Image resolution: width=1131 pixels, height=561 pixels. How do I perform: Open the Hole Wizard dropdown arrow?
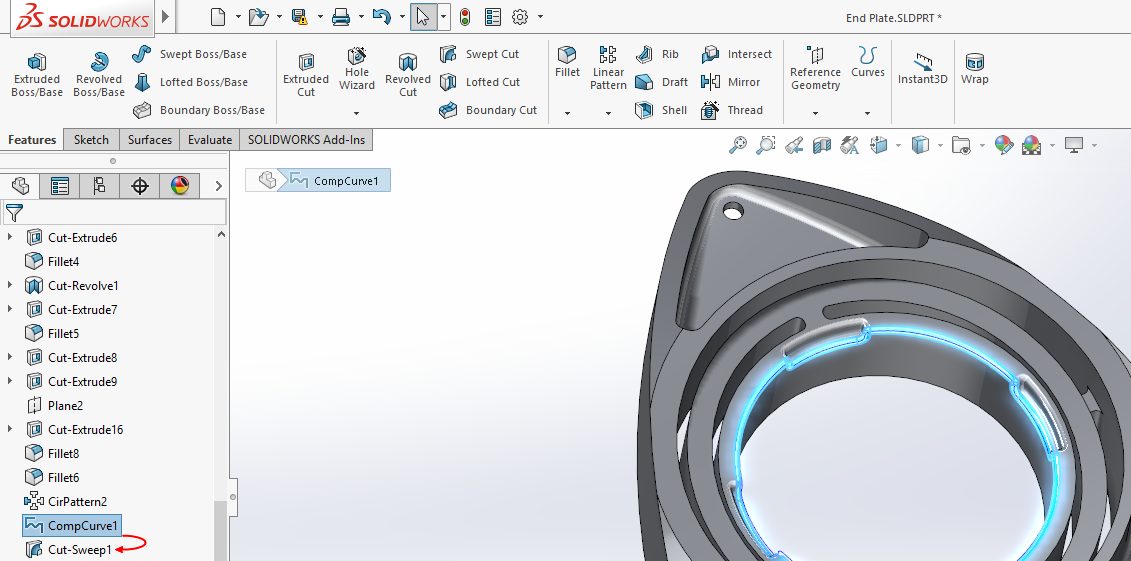tap(357, 113)
